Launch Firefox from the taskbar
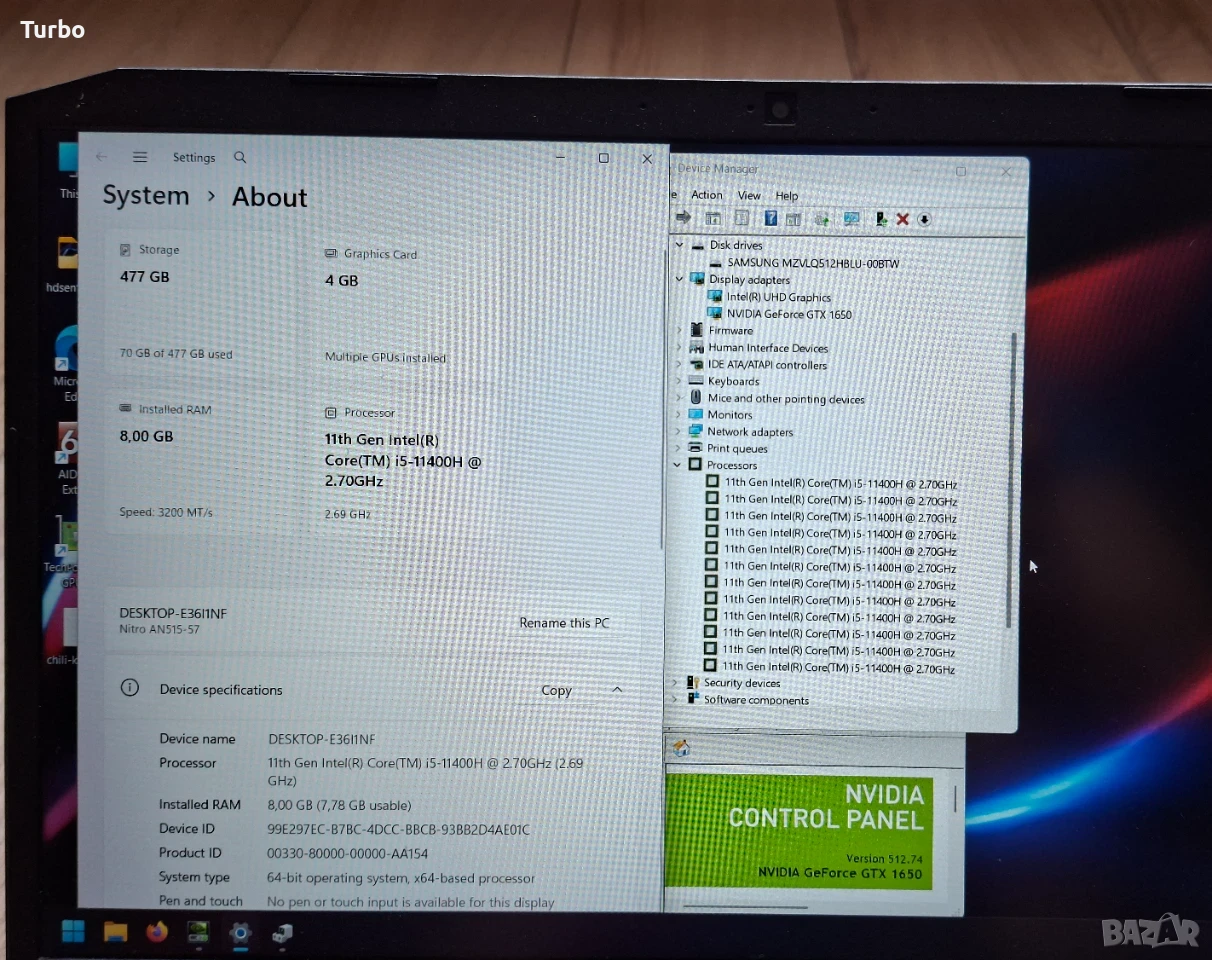The width and height of the screenshot is (1212, 960). click(x=157, y=933)
